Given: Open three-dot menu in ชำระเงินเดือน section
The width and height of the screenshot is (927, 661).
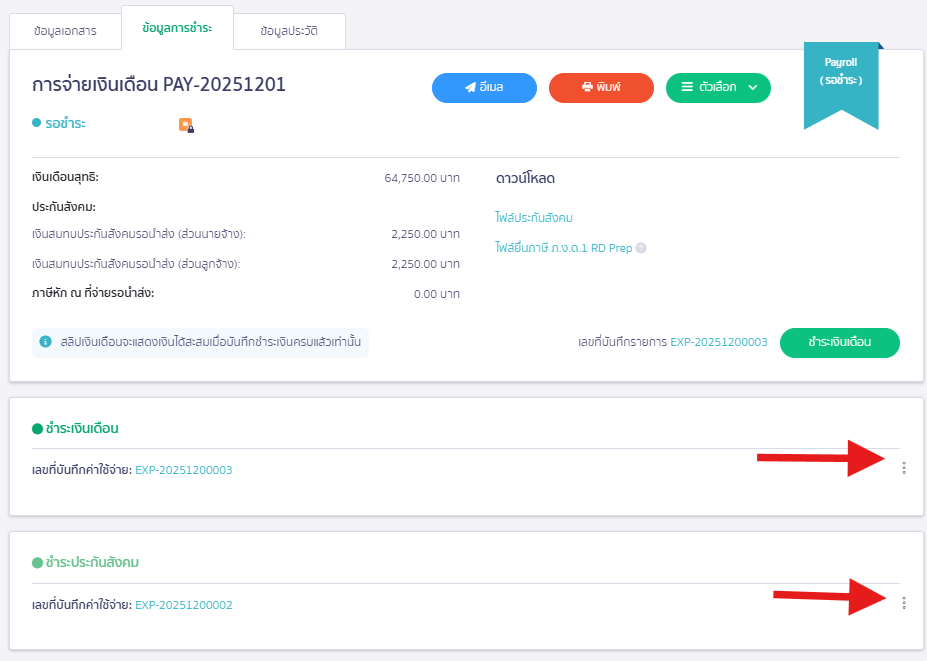Looking at the screenshot, I should (903, 467).
